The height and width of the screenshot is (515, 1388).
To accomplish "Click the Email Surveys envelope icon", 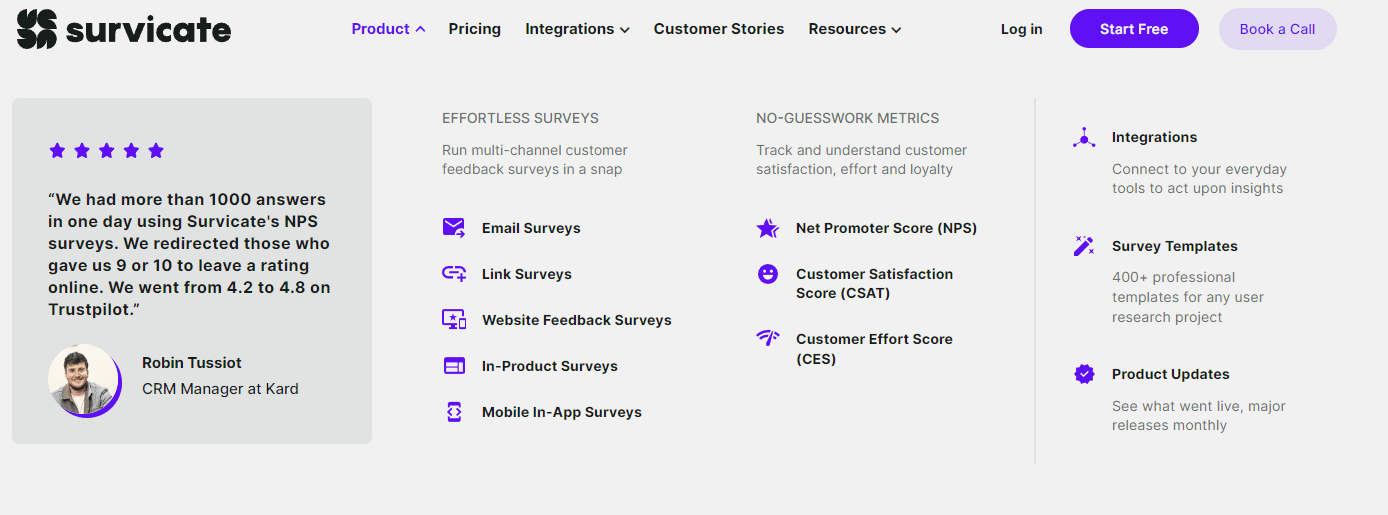I will click(x=454, y=228).
